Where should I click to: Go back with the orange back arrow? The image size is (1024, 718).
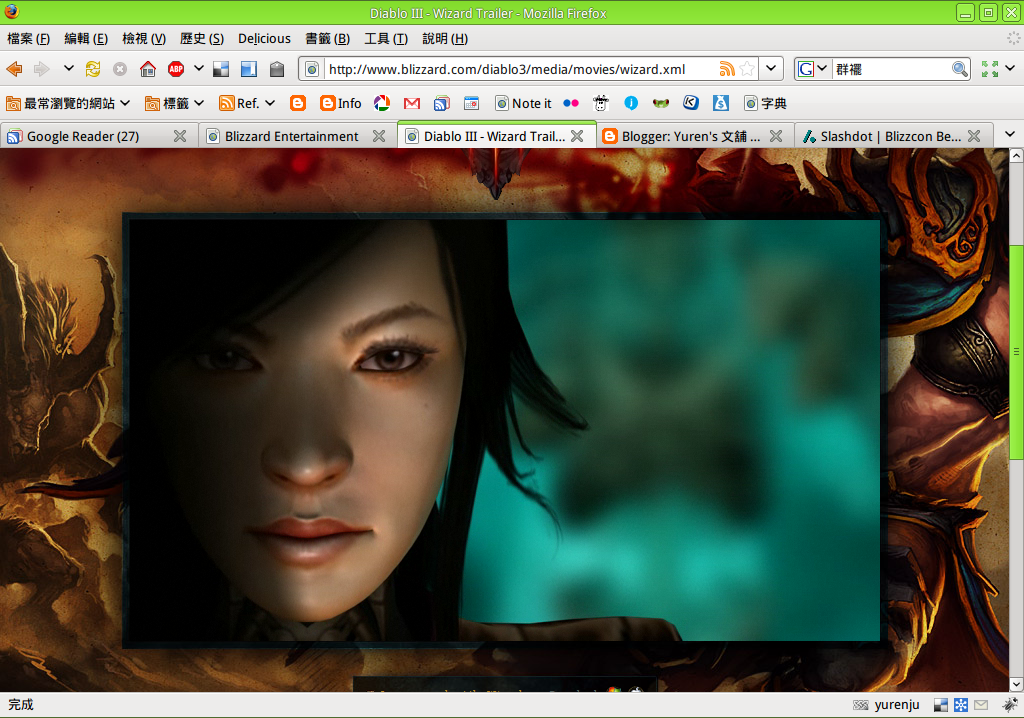(x=14, y=69)
